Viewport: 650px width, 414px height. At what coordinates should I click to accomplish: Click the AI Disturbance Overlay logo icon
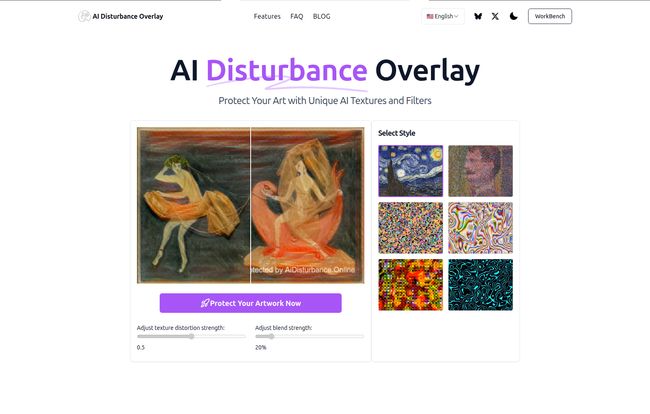click(x=84, y=16)
